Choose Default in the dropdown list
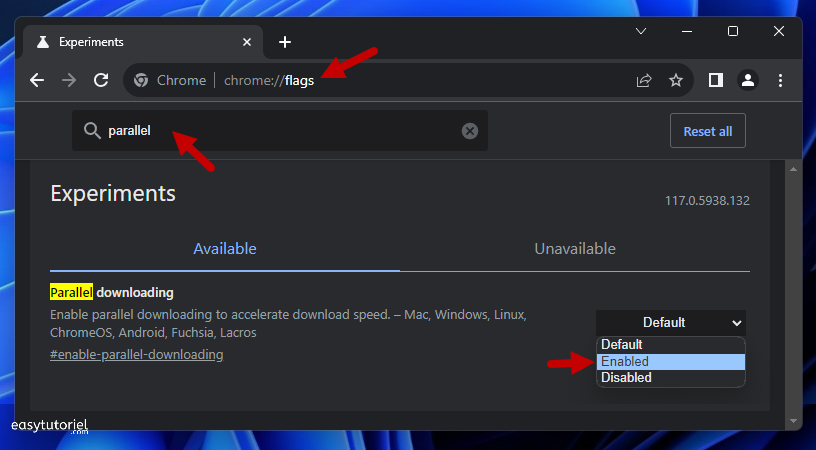 click(x=671, y=345)
